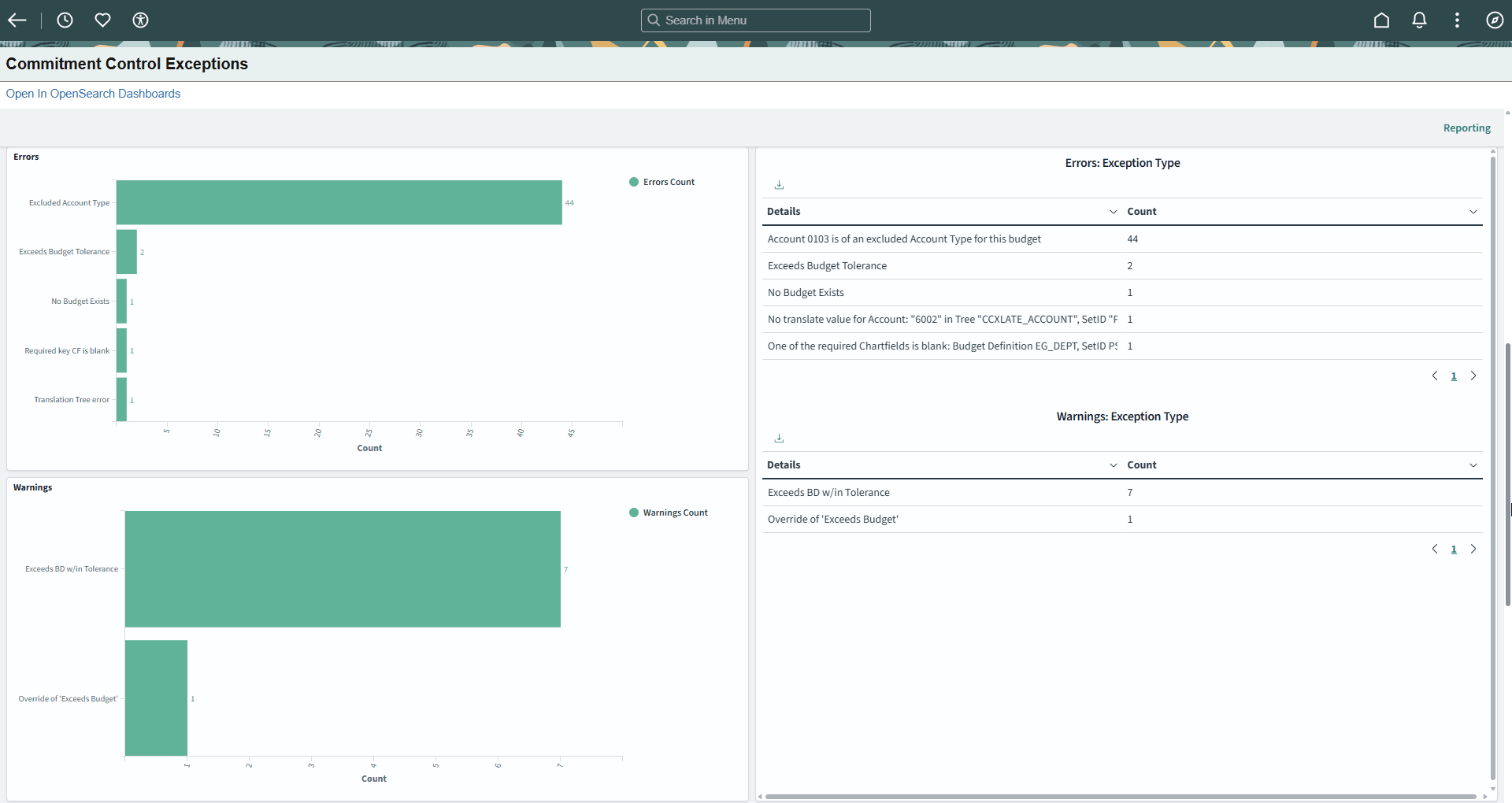Select the Exceeds Budget Tolerance bar

(x=127, y=252)
